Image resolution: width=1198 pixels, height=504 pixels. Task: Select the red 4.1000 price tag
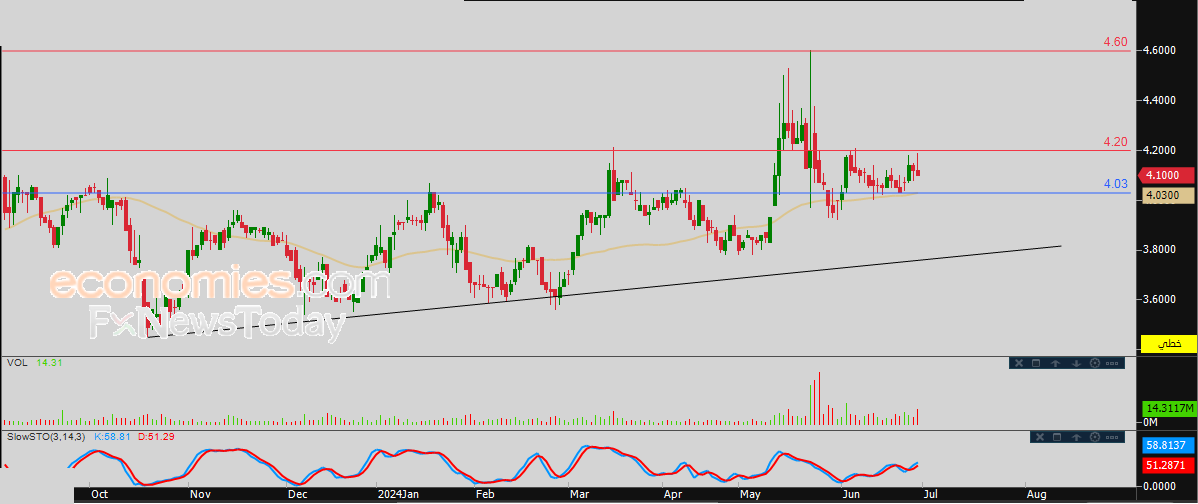(x=1167, y=175)
